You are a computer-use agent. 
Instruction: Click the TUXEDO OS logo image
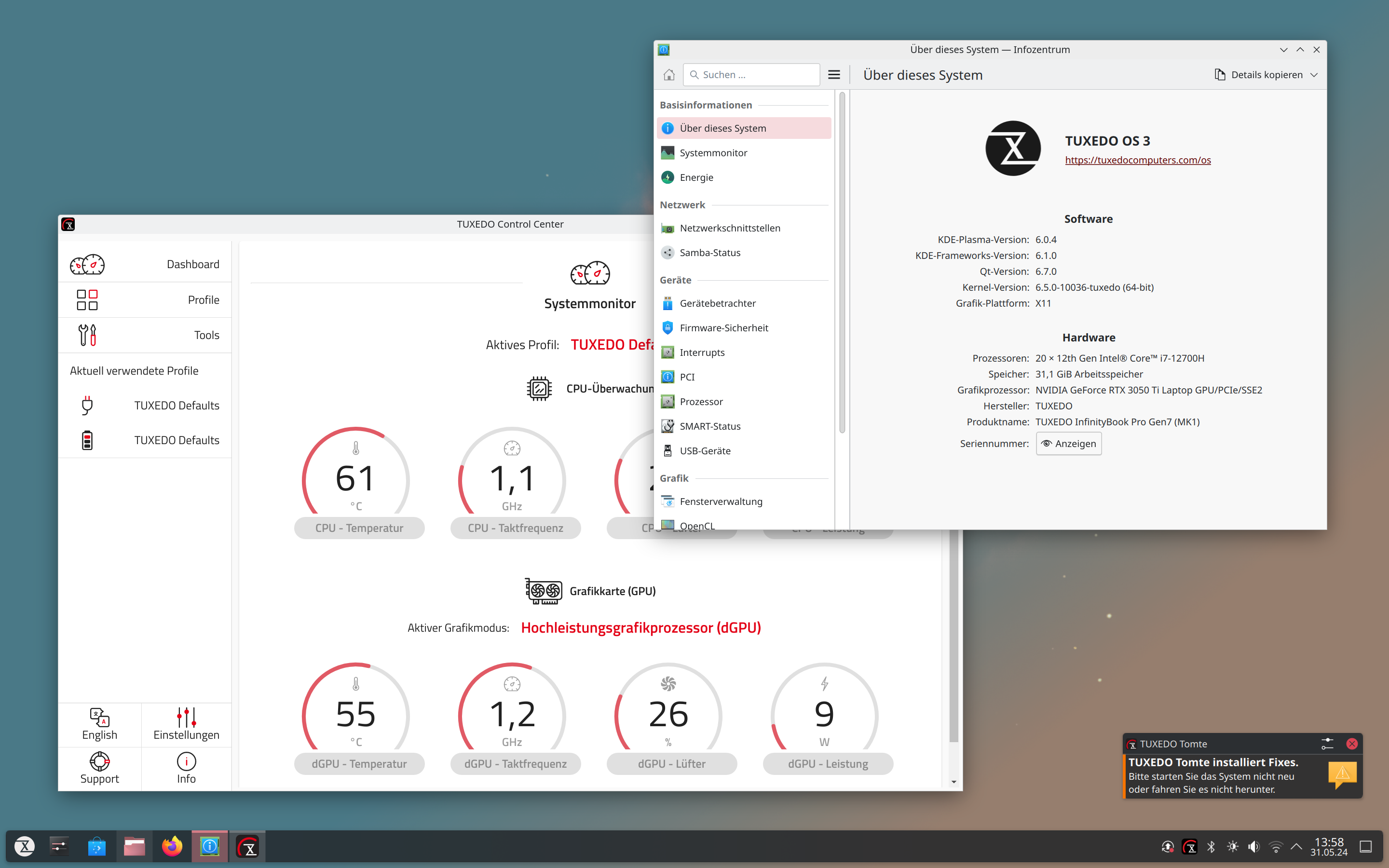pyautogui.click(x=1012, y=148)
